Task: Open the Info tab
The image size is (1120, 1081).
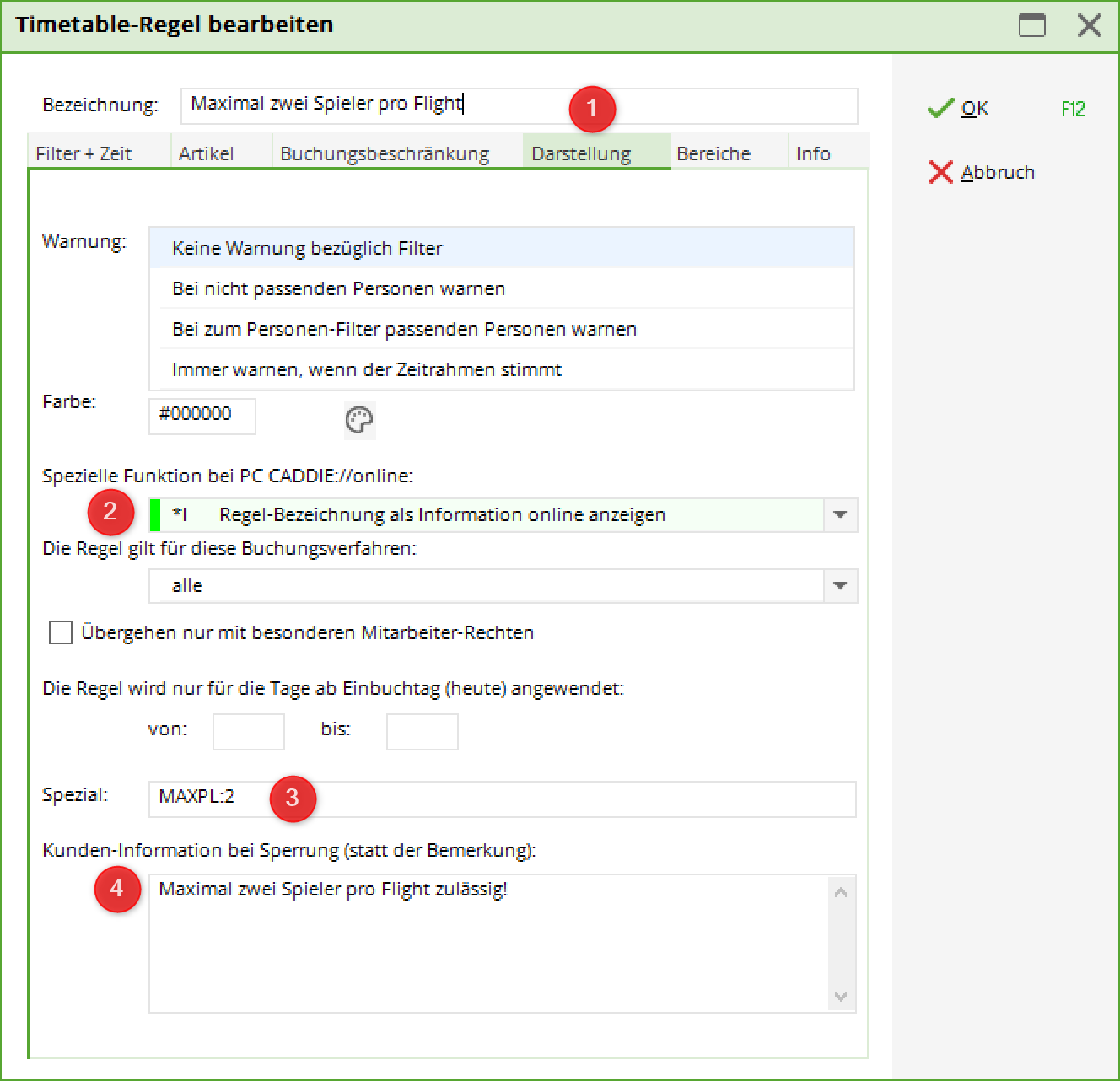Action: point(813,153)
